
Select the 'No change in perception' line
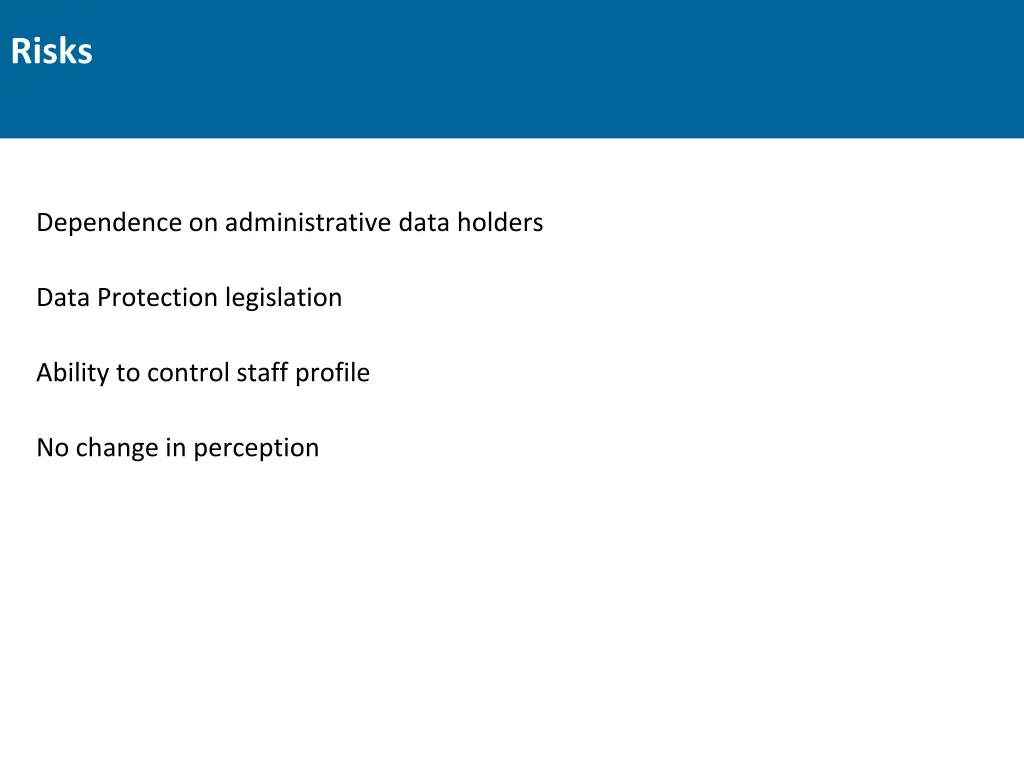[178, 448]
